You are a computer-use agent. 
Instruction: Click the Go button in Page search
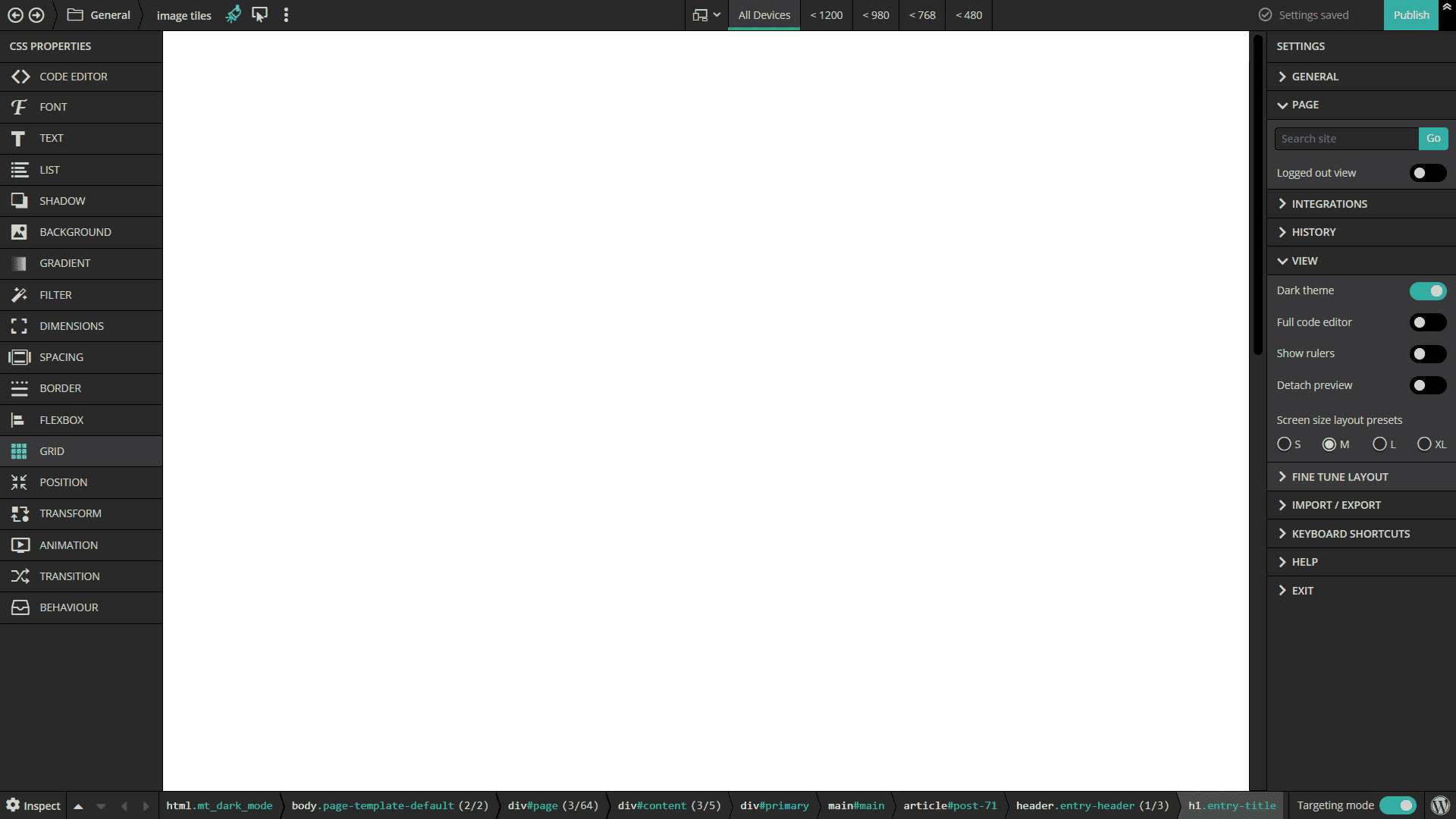[1434, 138]
